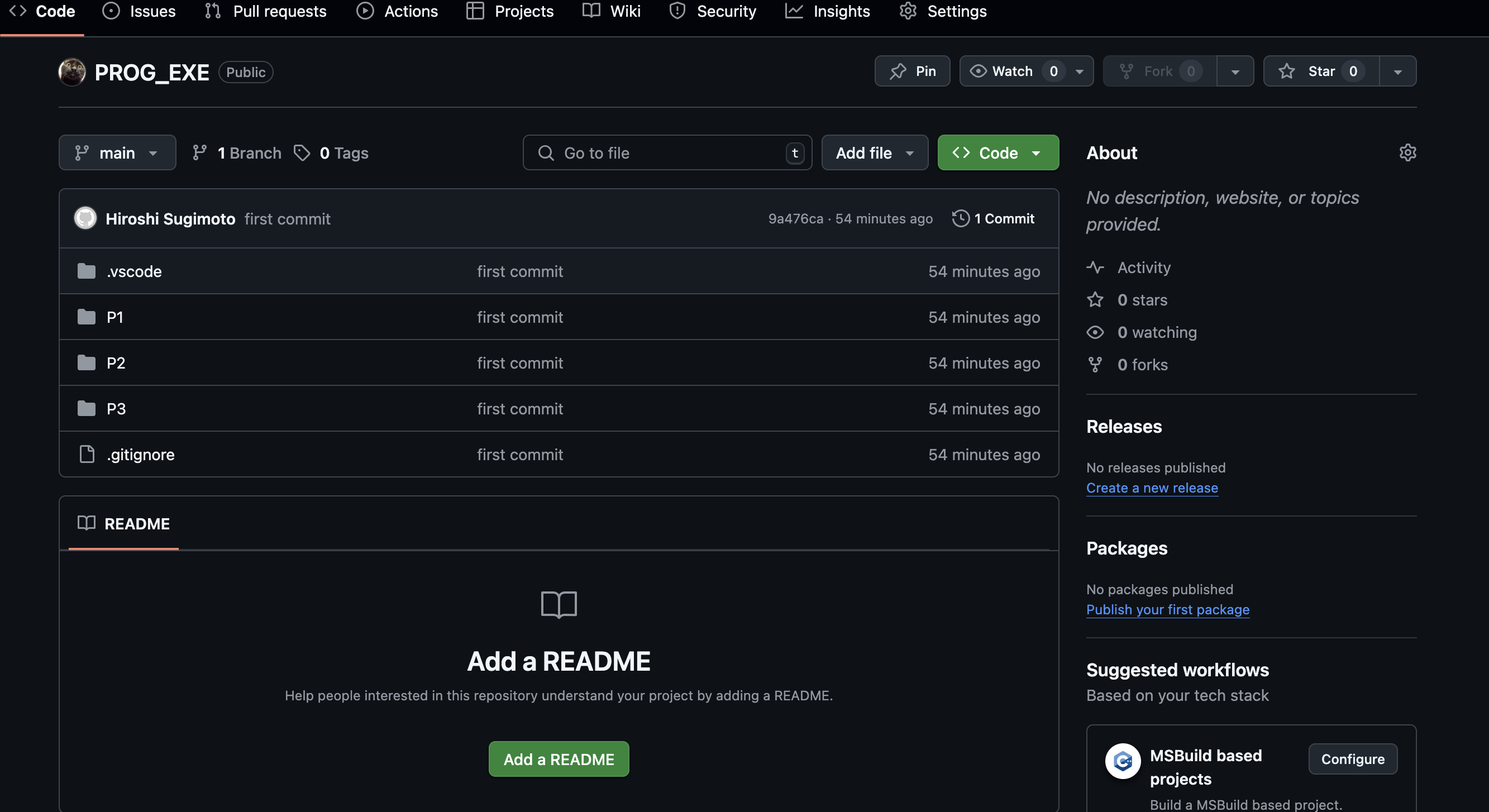Go to the Wiki tab

point(612,11)
